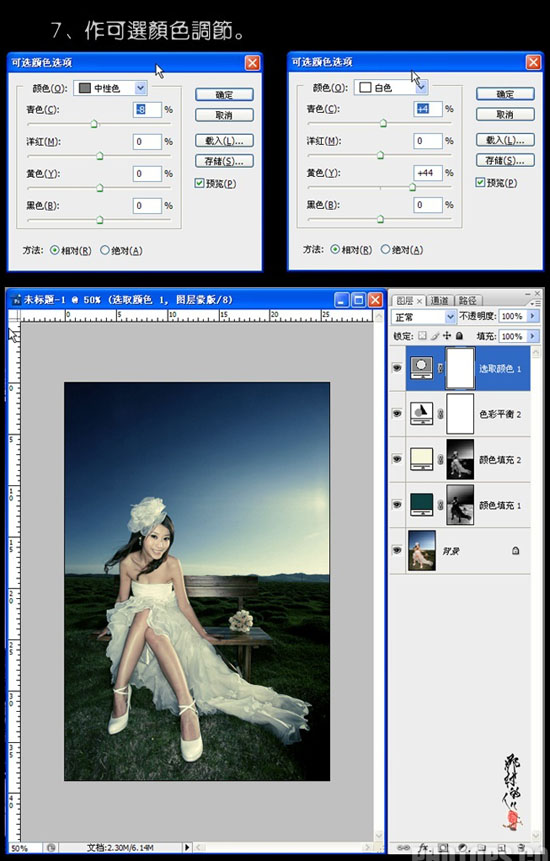This screenshot has width=550, height=861.
Task: Click 载入(L)... in the 中性色 dialog
Action: click(225, 141)
